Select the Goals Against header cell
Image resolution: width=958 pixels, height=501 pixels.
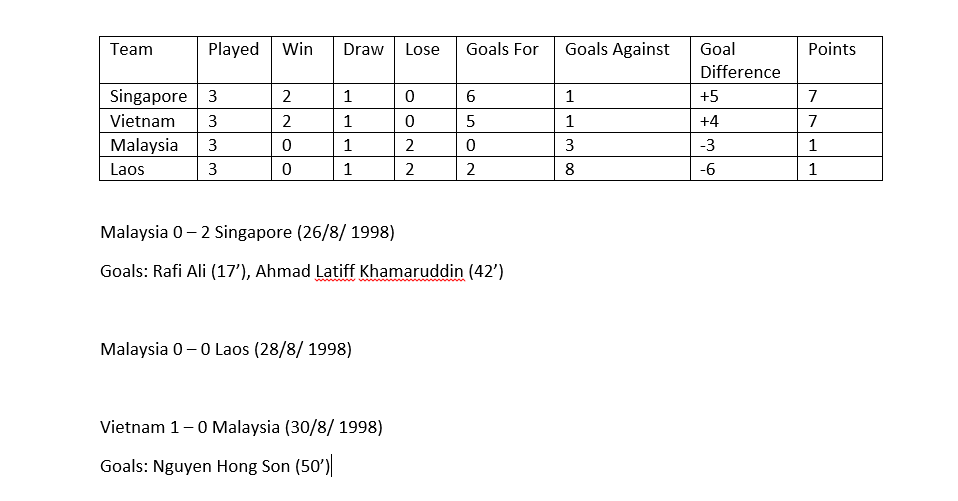(622, 60)
